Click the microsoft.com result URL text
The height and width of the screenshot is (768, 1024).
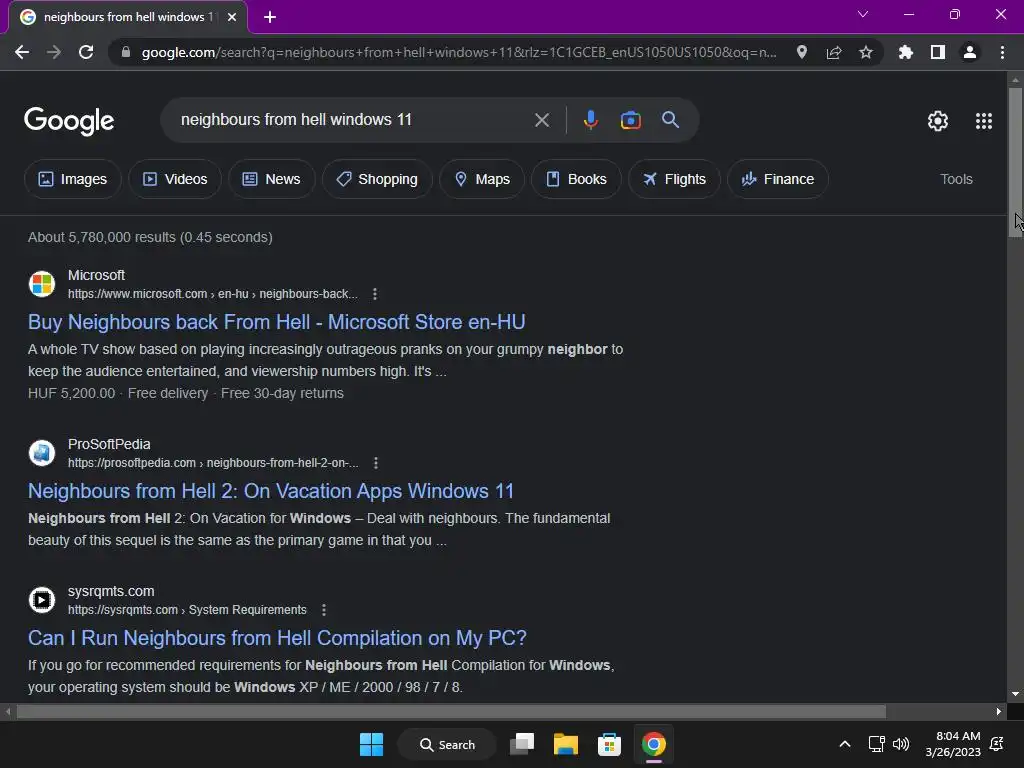click(x=213, y=294)
